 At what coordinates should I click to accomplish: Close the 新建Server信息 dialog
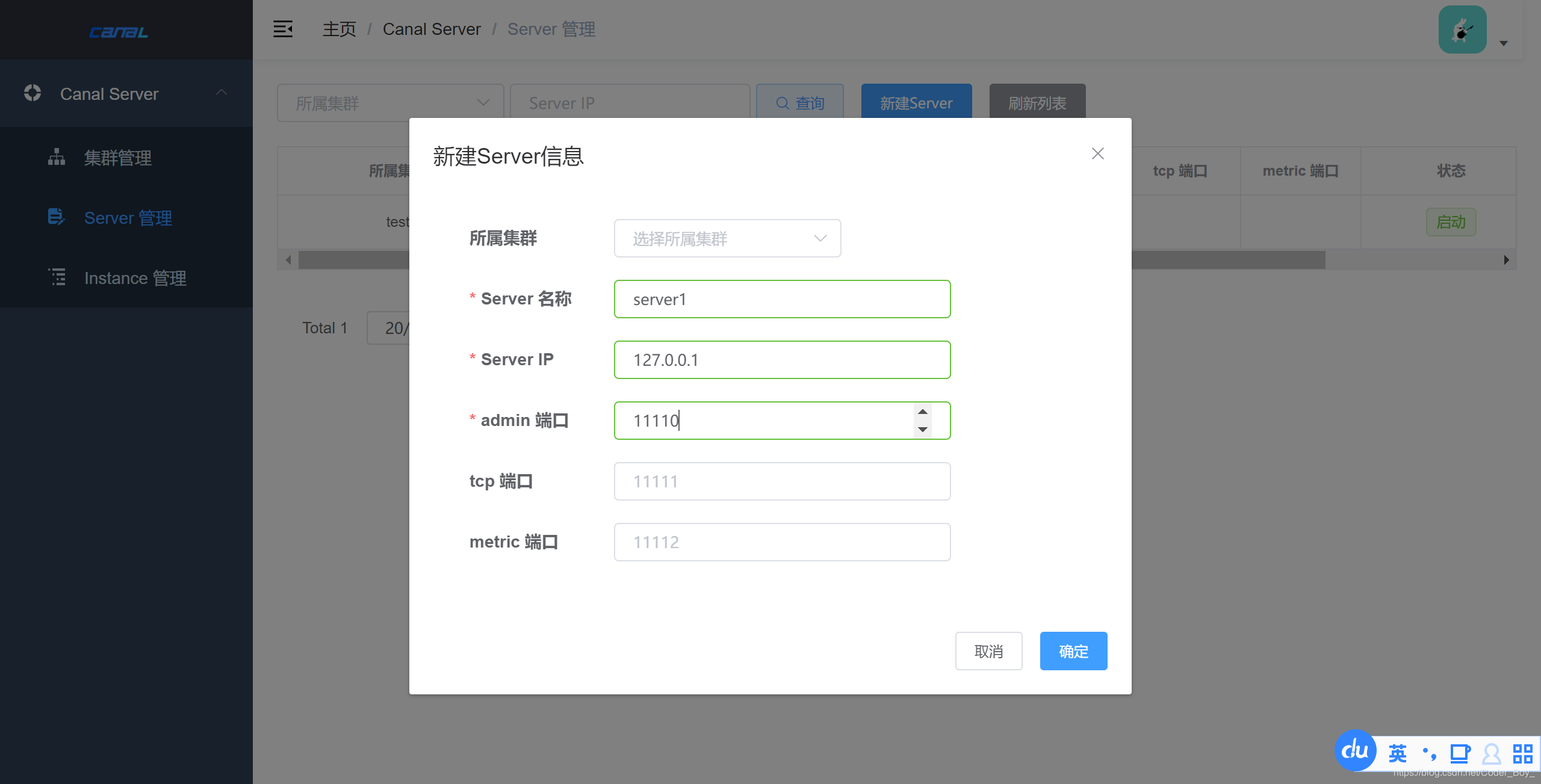coord(1098,153)
